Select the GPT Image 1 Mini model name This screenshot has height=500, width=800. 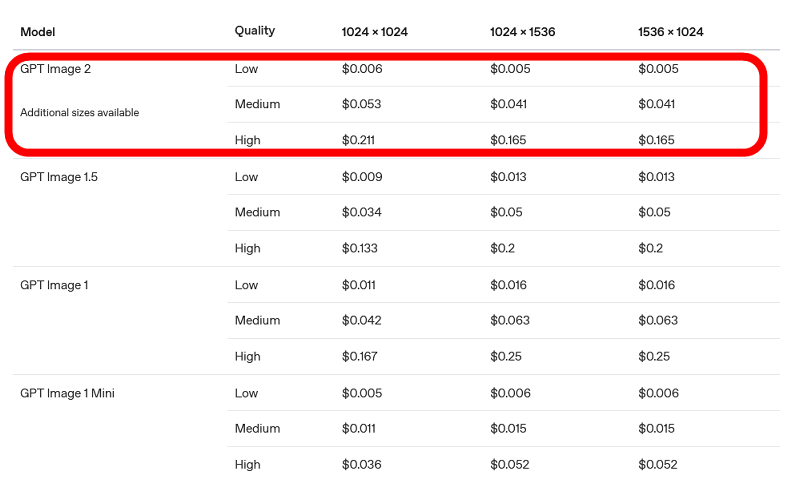pyautogui.click(x=67, y=393)
